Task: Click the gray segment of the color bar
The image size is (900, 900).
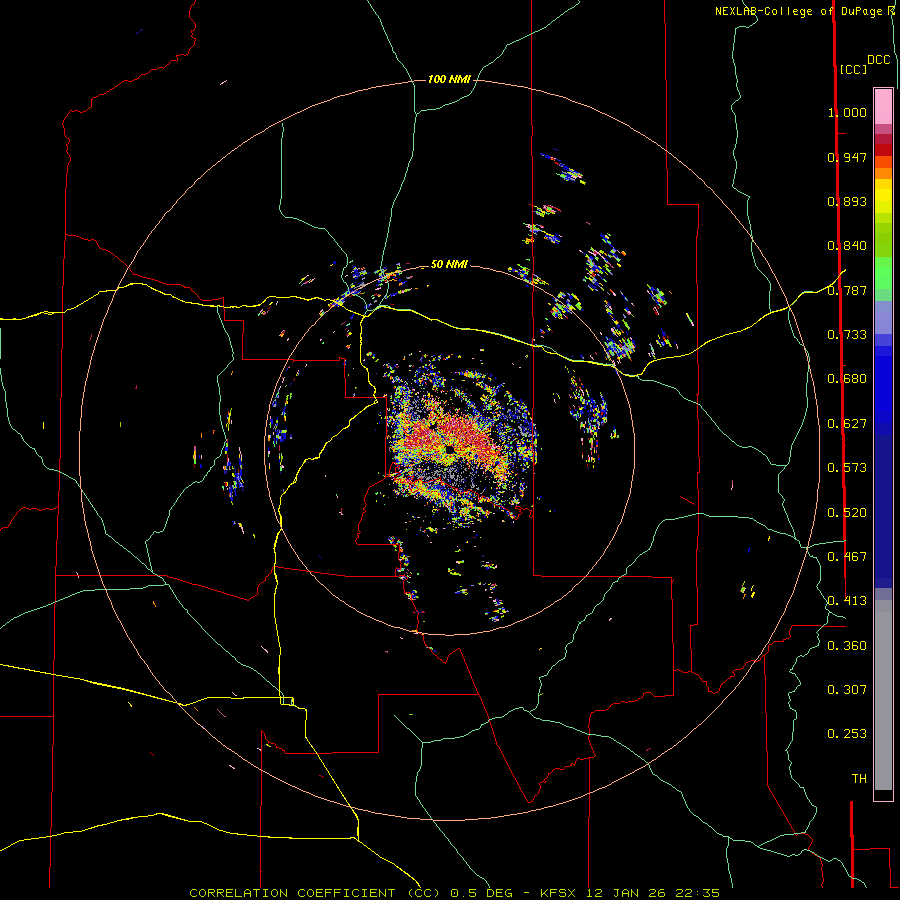Action: [883, 695]
